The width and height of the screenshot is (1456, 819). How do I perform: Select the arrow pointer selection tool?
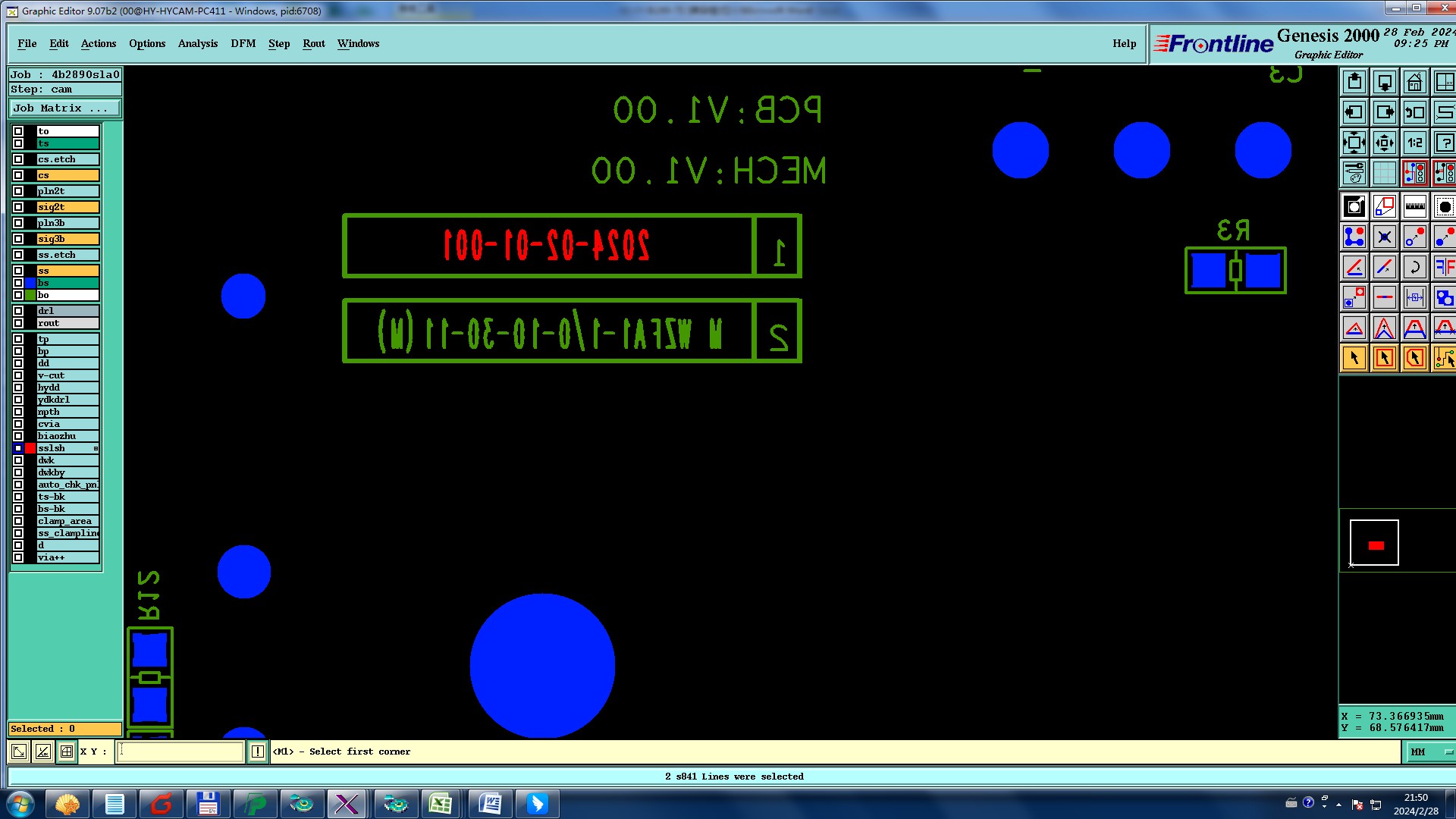click(x=1354, y=358)
